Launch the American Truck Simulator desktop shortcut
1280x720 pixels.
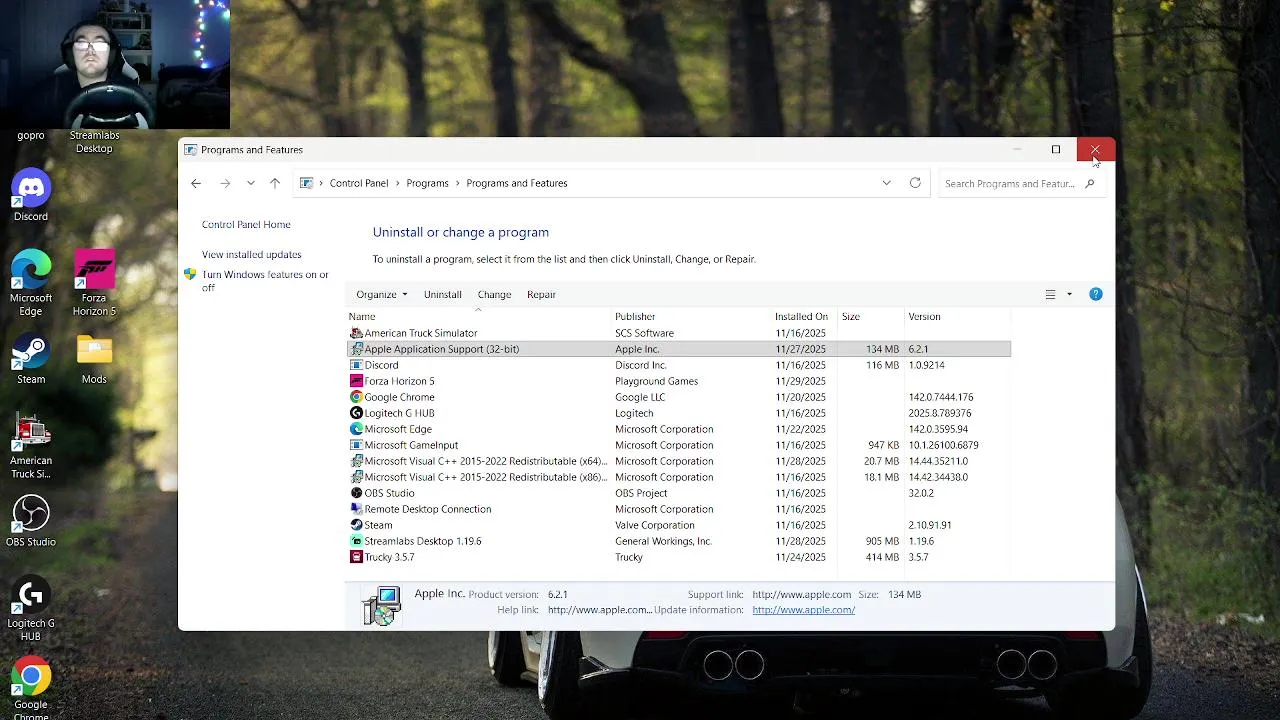click(31, 447)
